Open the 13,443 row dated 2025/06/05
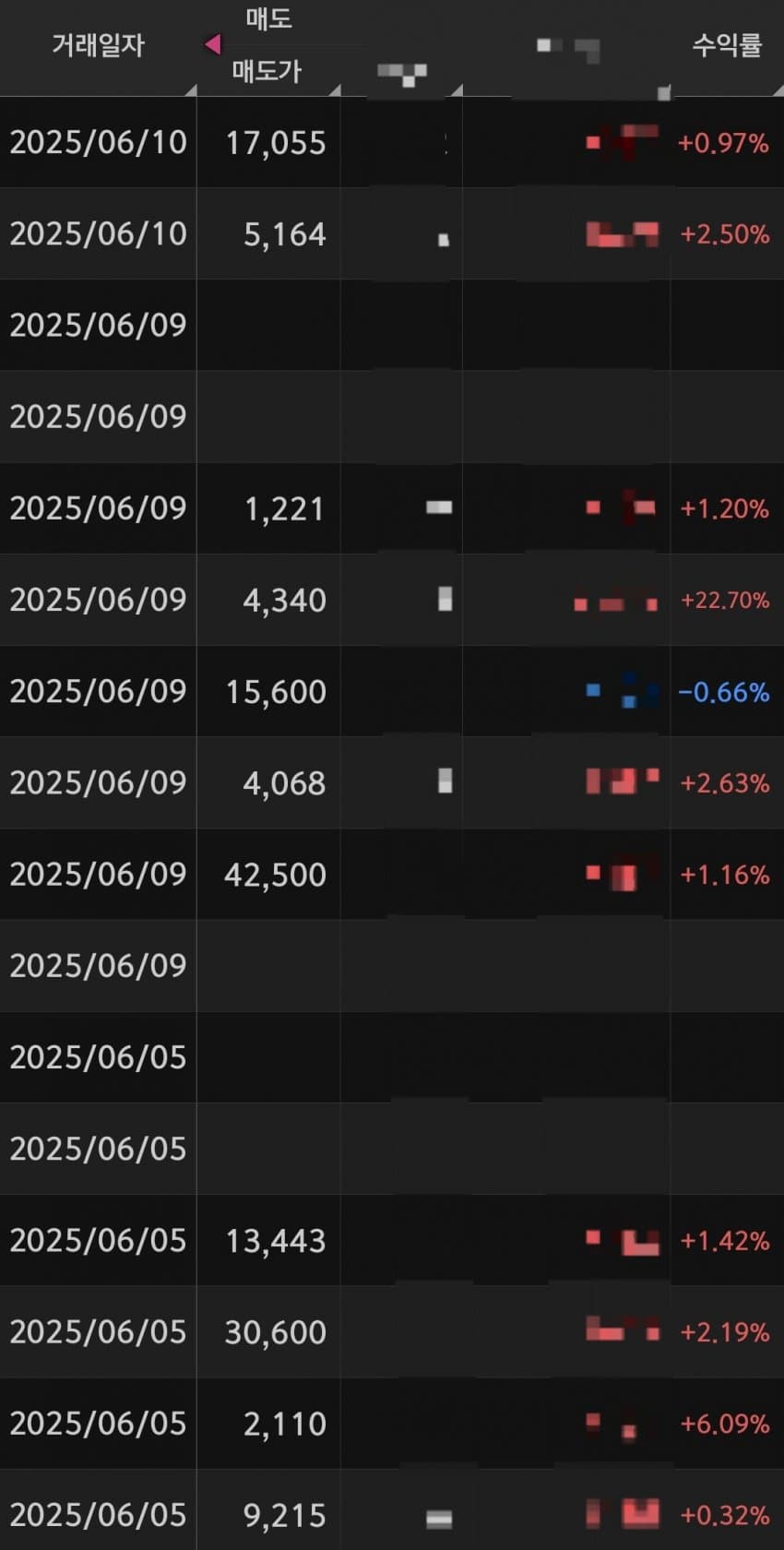Screen dimensions: 784x1550 click(392, 1240)
